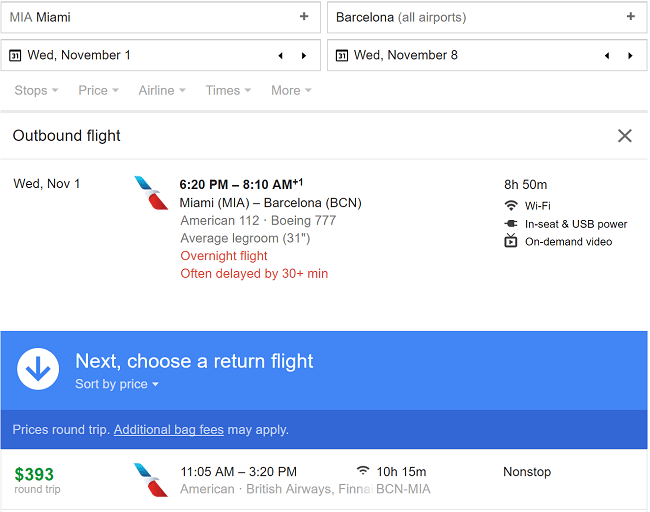
Task: Go to next return date
Action: coord(630,56)
